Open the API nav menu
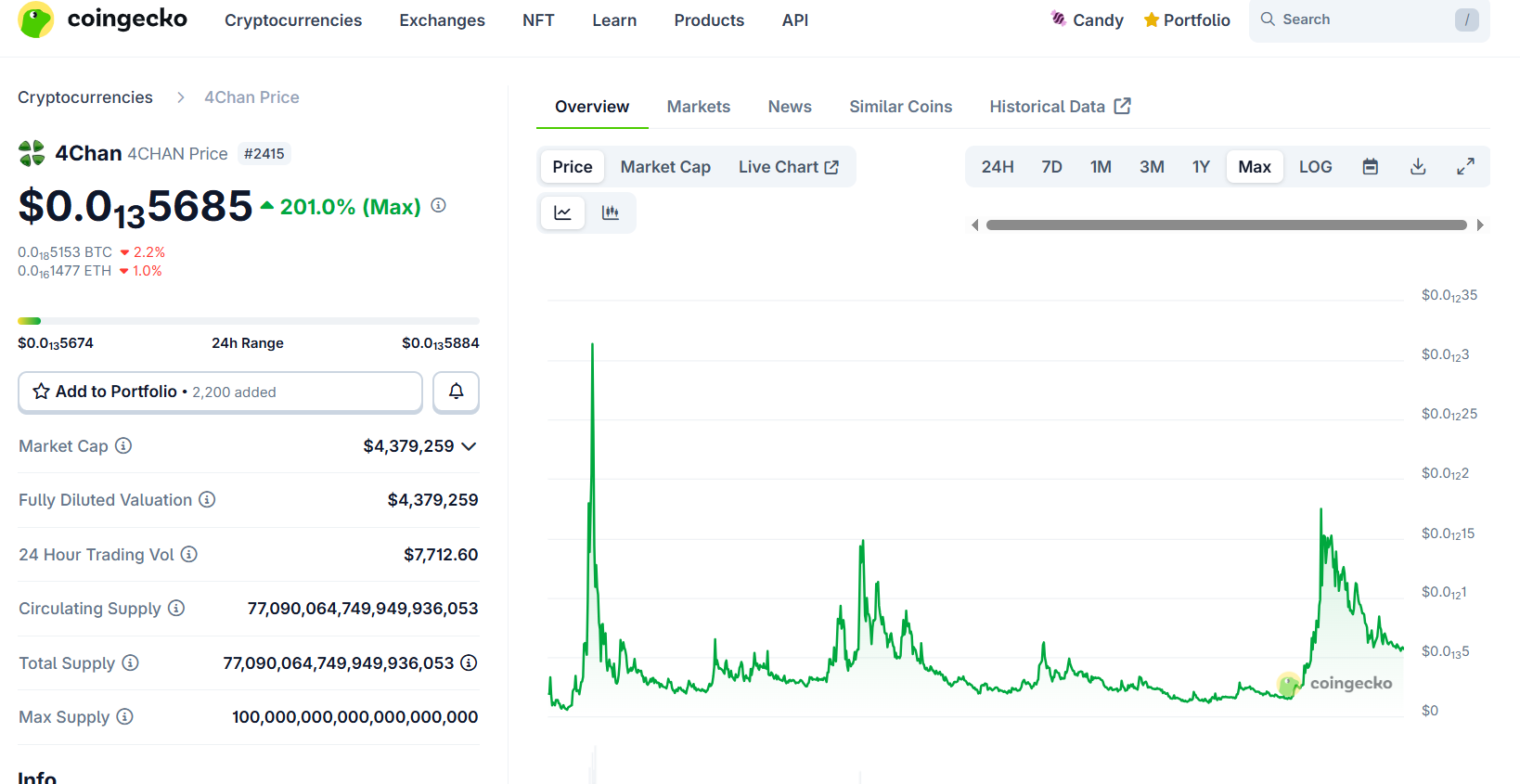Image resolution: width=1520 pixels, height=784 pixels. click(x=795, y=20)
